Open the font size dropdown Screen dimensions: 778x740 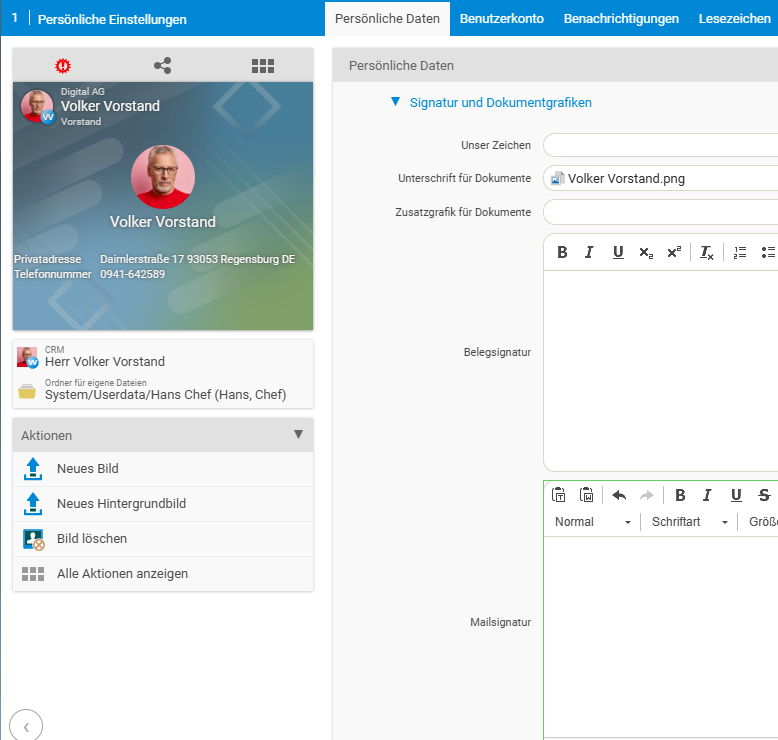[762, 522]
